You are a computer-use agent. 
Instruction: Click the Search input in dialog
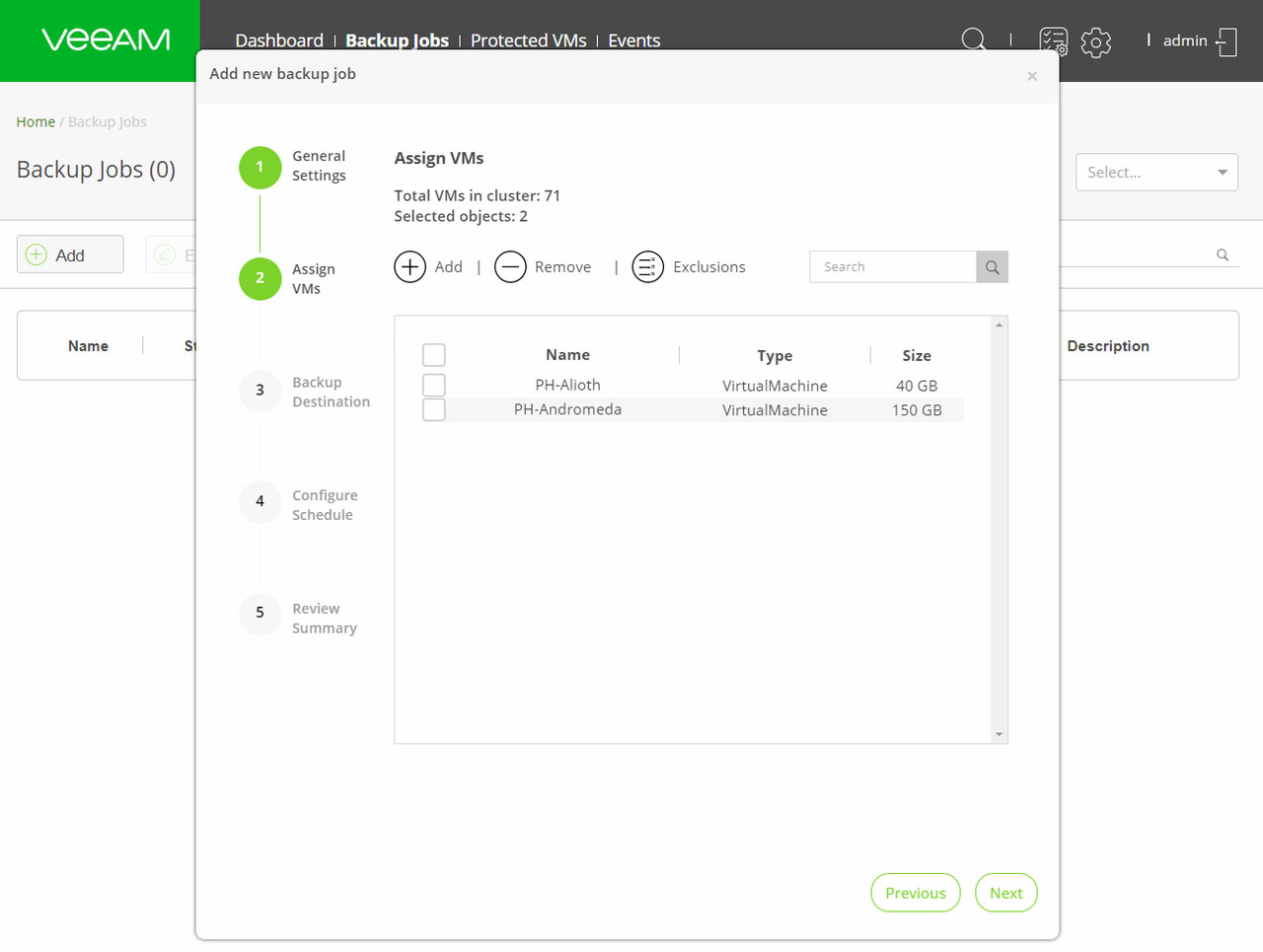tap(893, 267)
